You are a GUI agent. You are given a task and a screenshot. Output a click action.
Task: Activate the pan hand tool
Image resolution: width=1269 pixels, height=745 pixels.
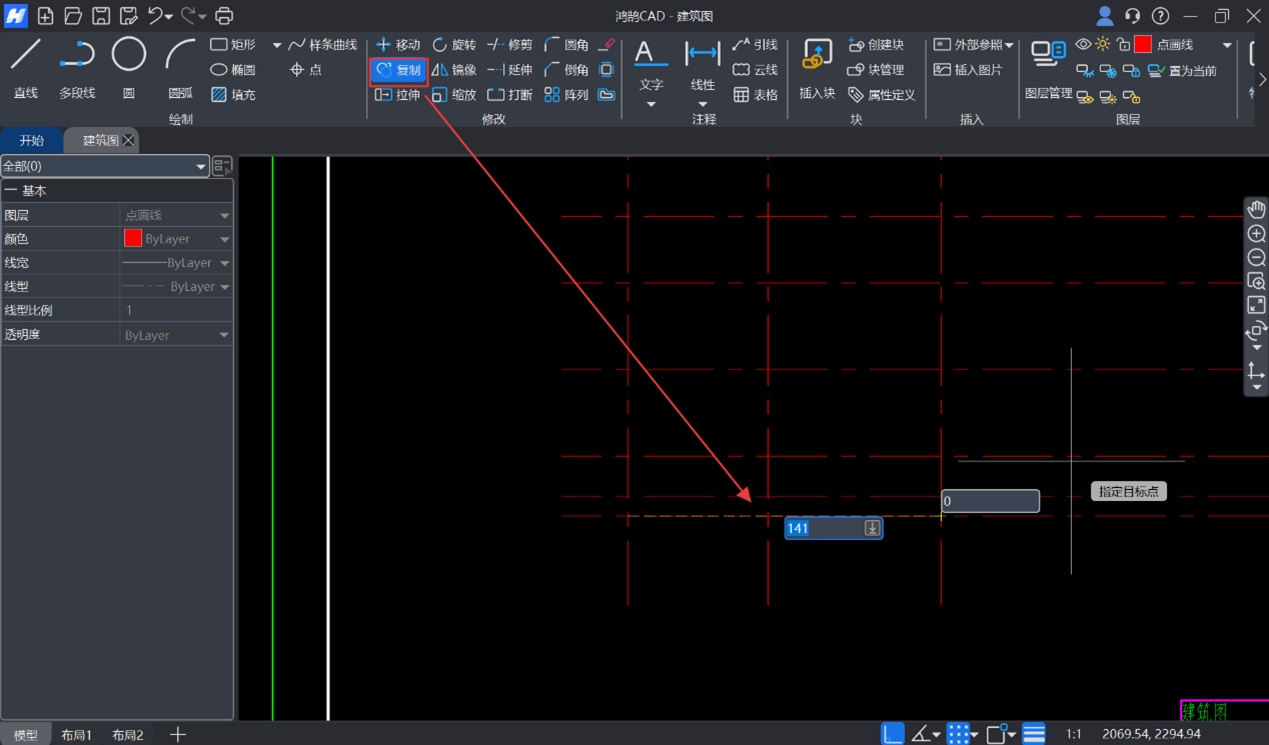coord(1256,209)
